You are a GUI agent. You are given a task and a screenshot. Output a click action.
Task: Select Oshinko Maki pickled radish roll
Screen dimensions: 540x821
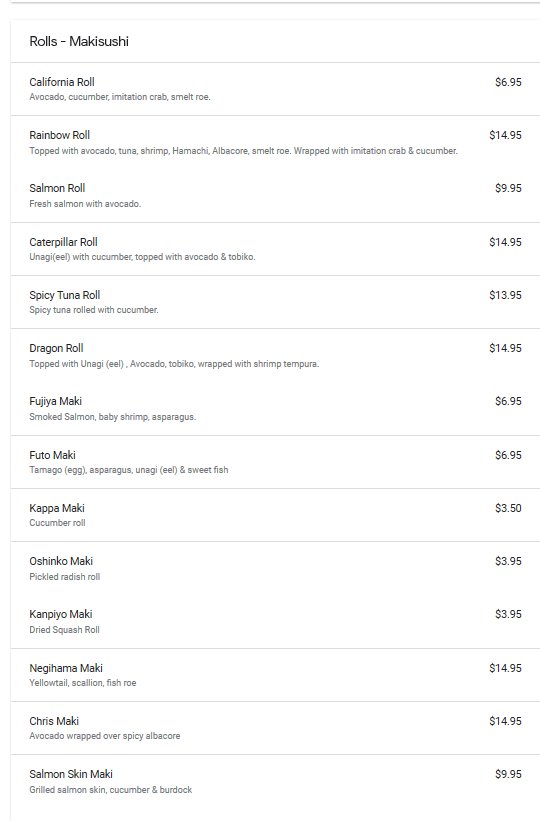tap(275, 568)
